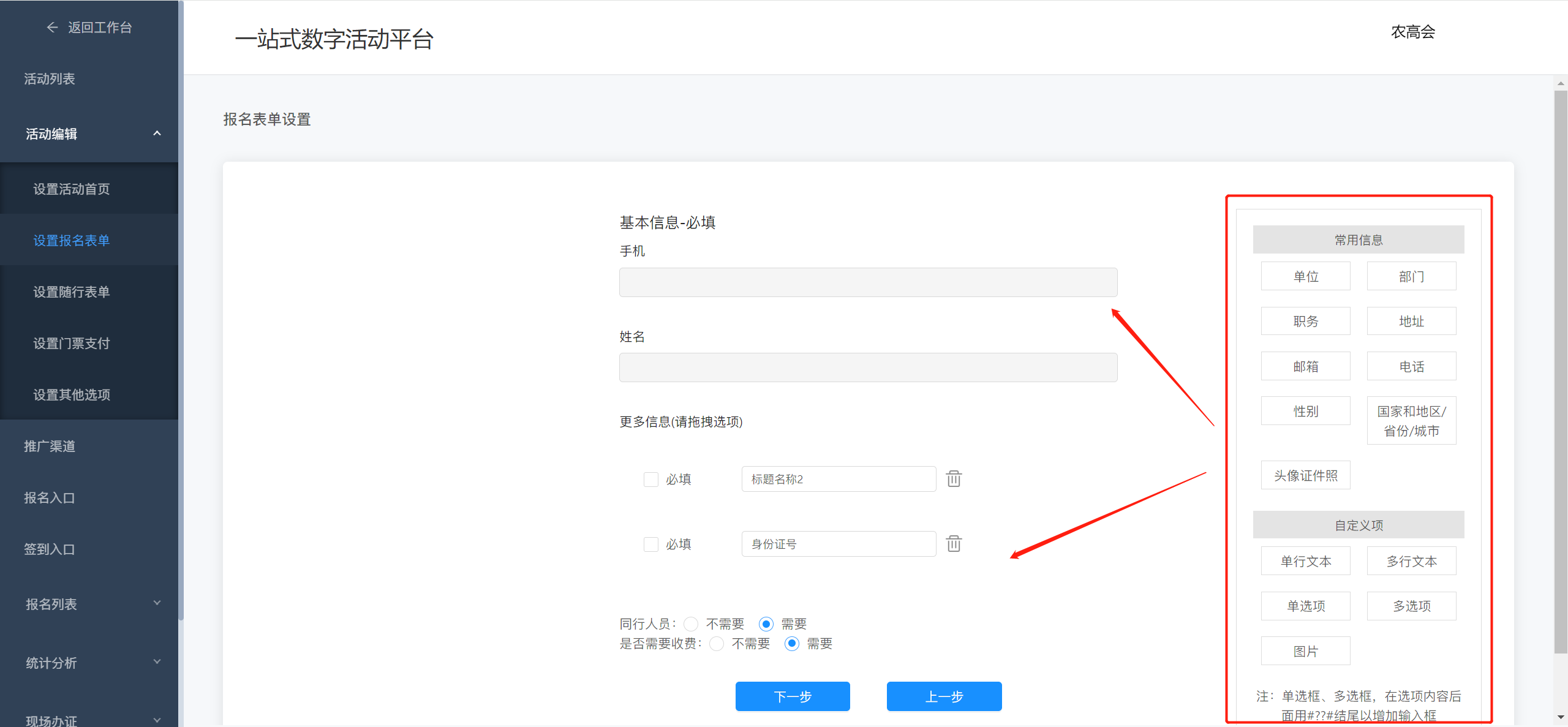Viewport: 1568px width, 727px height.
Task: Expand the 报名列表 menu chevron
Action: coord(157,603)
